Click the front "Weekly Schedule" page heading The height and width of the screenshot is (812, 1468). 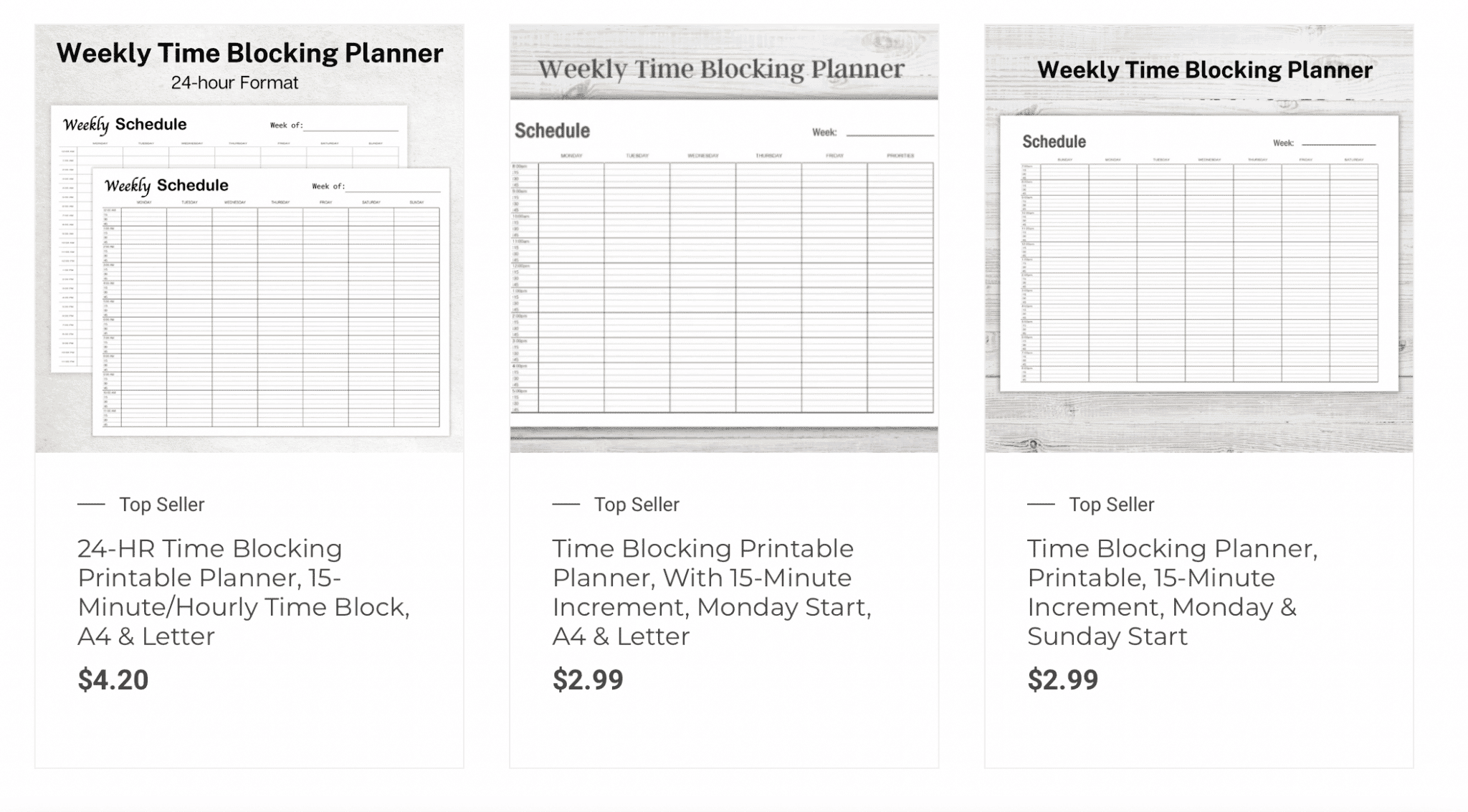coord(166,186)
